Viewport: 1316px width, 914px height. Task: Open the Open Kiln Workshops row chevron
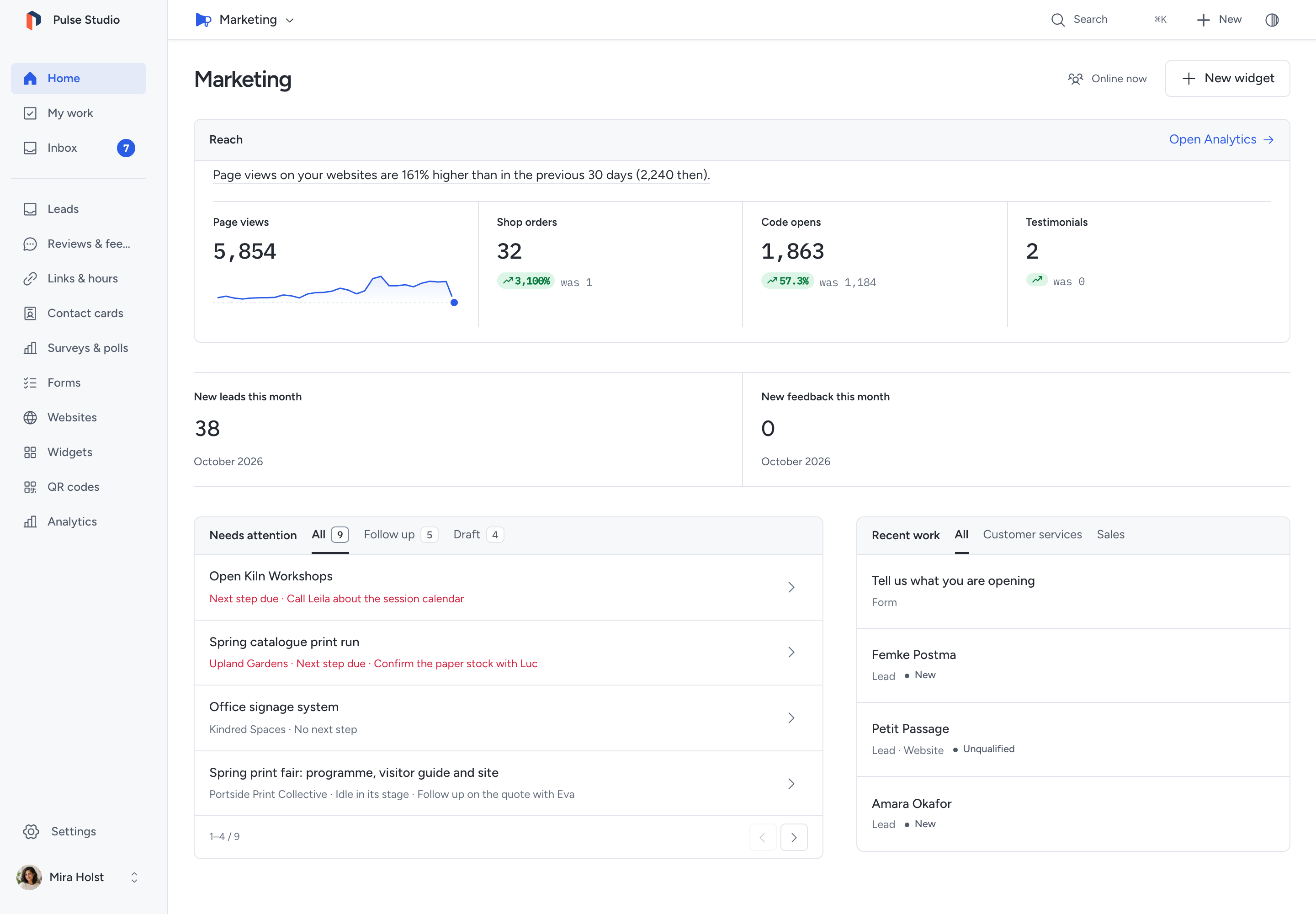click(791, 588)
